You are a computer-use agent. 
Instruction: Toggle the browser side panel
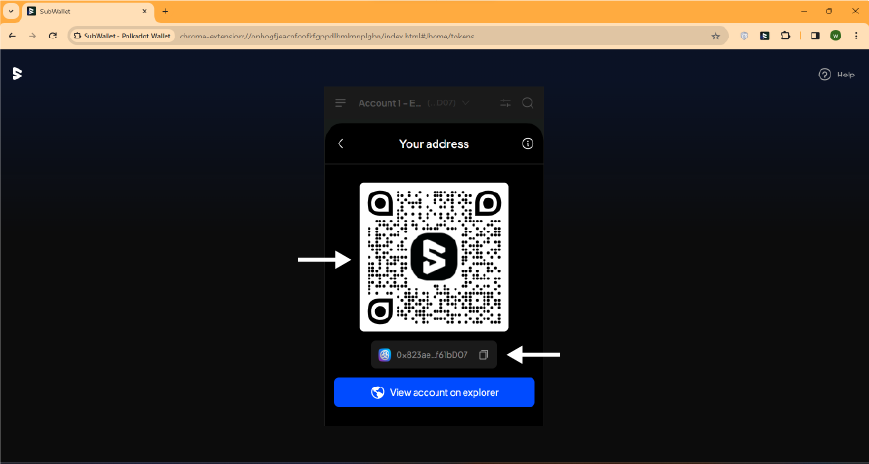815,35
